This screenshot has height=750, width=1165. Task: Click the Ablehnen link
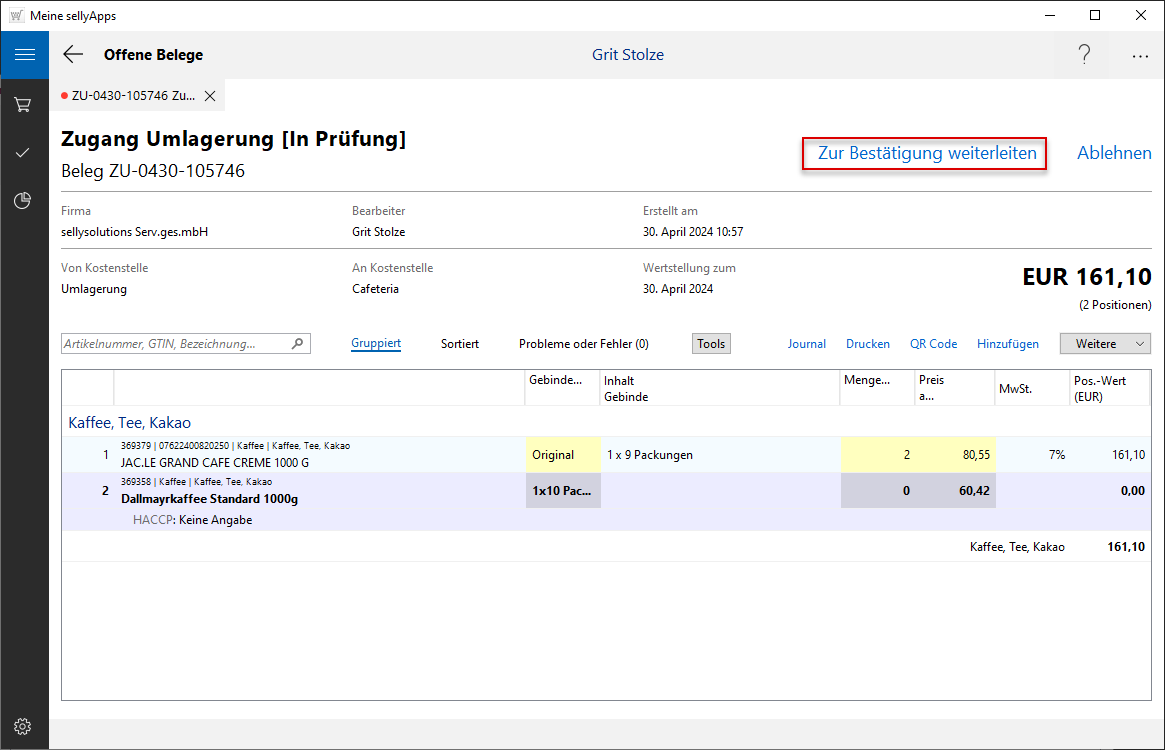point(1114,153)
